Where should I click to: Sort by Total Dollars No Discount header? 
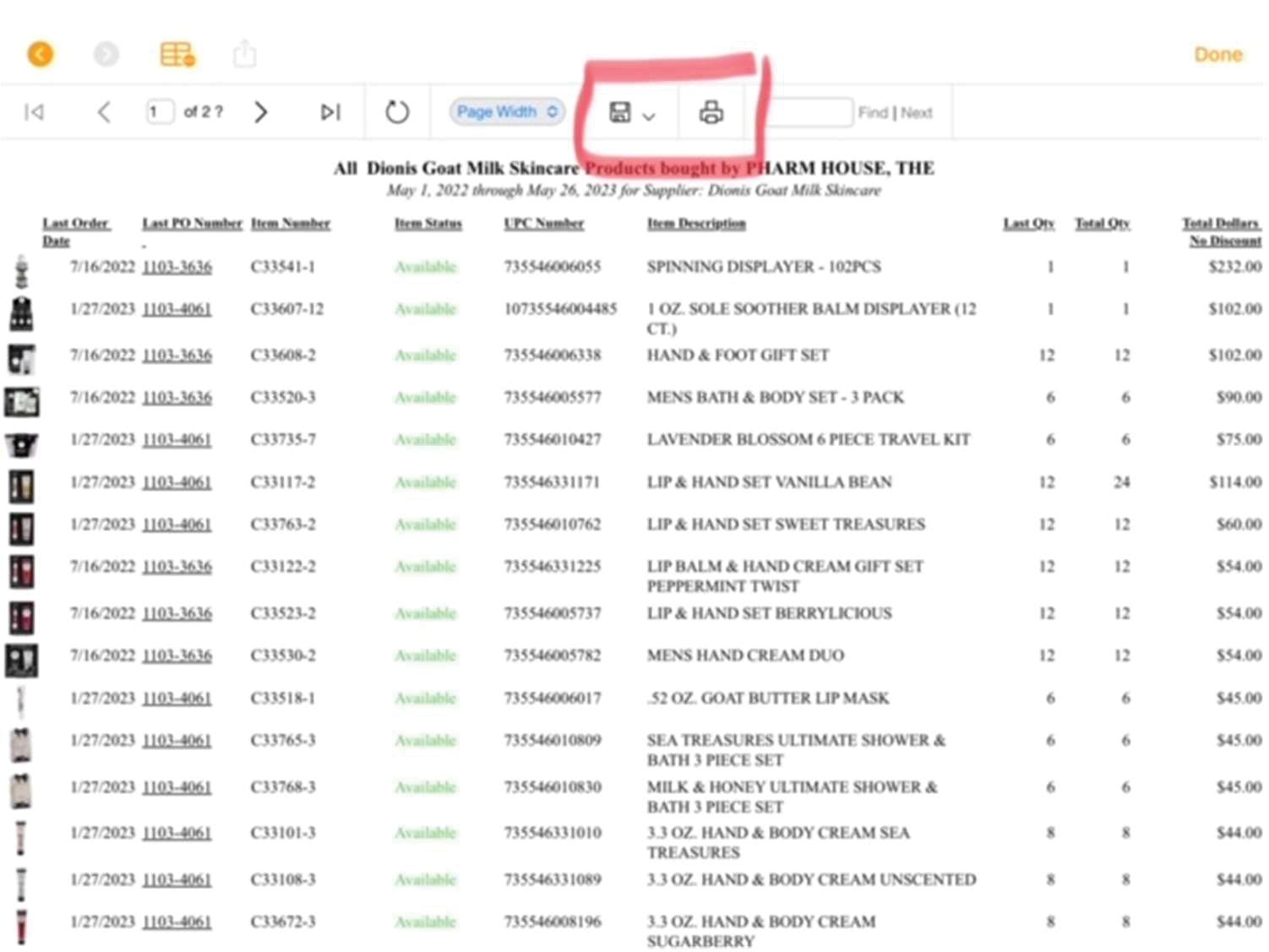(1222, 231)
